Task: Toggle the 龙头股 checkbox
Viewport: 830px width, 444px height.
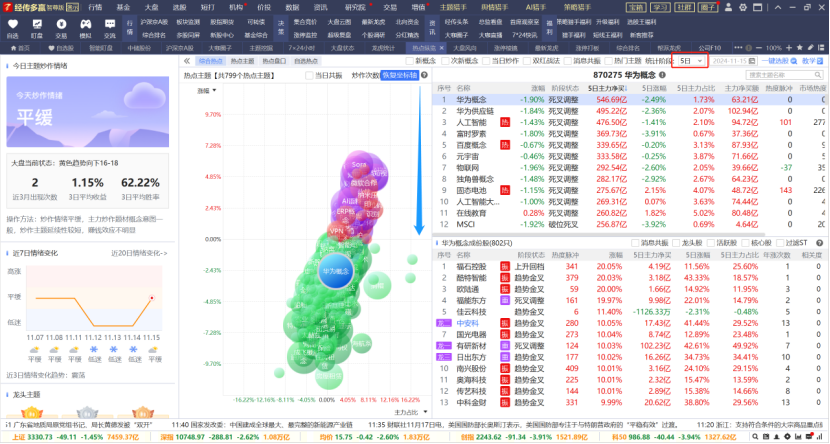Action: (x=676, y=243)
